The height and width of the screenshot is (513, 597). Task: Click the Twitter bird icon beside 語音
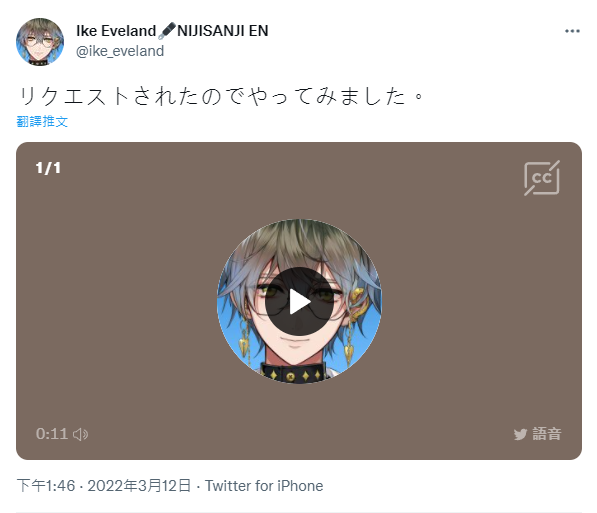[x=520, y=434]
